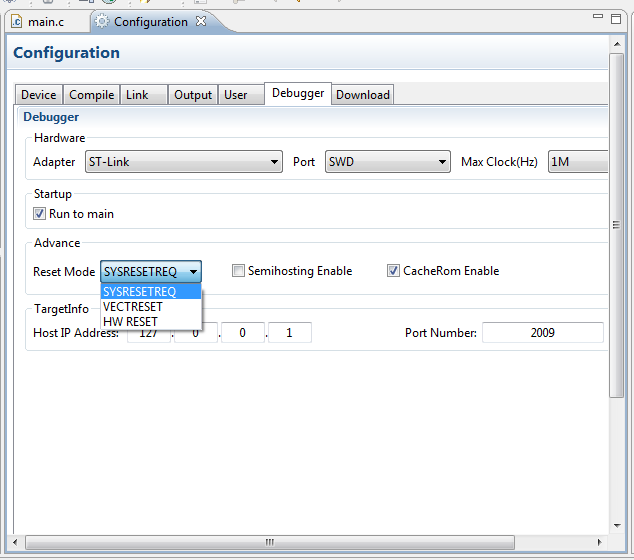
Task: Switch to the main.c editor tab
Action: click(45, 21)
